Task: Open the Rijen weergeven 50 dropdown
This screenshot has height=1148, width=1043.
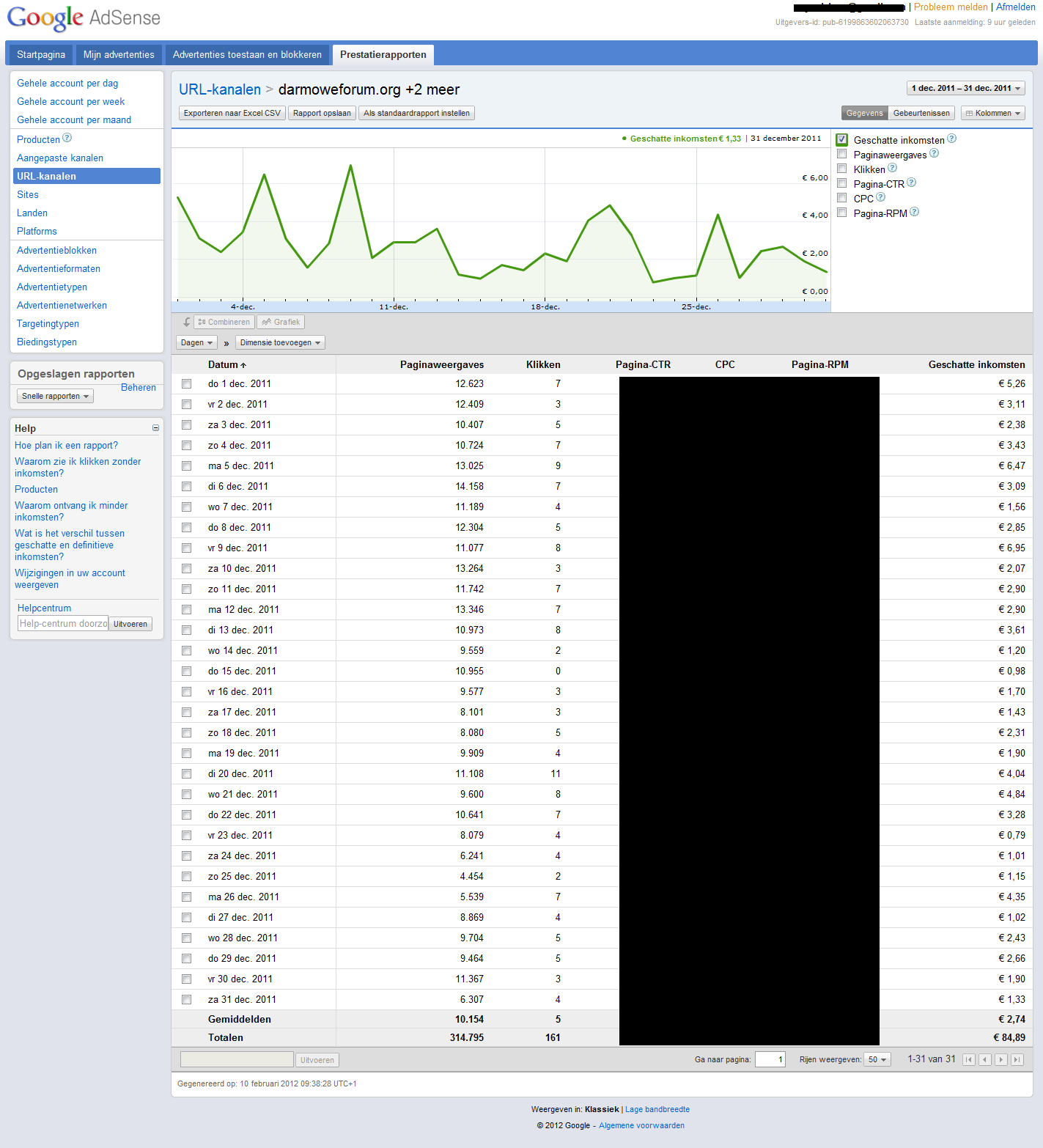Action: coord(877,1059)
